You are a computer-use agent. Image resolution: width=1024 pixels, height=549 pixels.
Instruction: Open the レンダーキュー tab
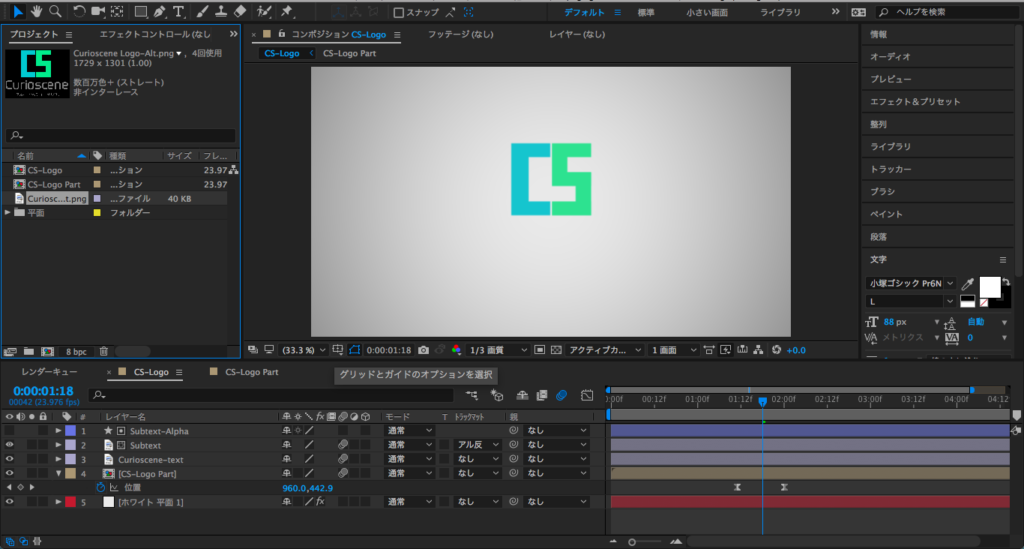[x=51, y=372]
